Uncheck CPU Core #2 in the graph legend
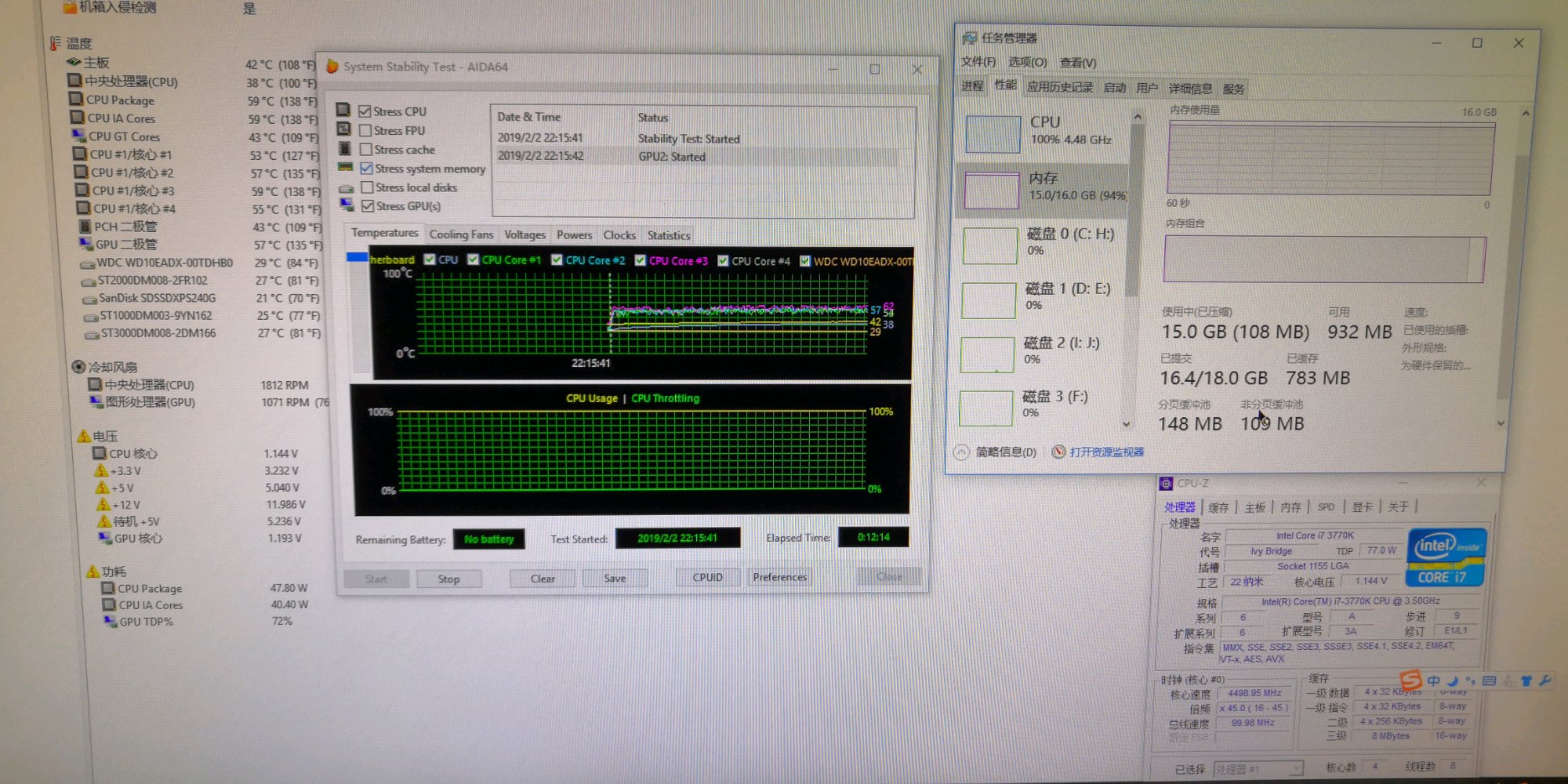 coord(557,260)
